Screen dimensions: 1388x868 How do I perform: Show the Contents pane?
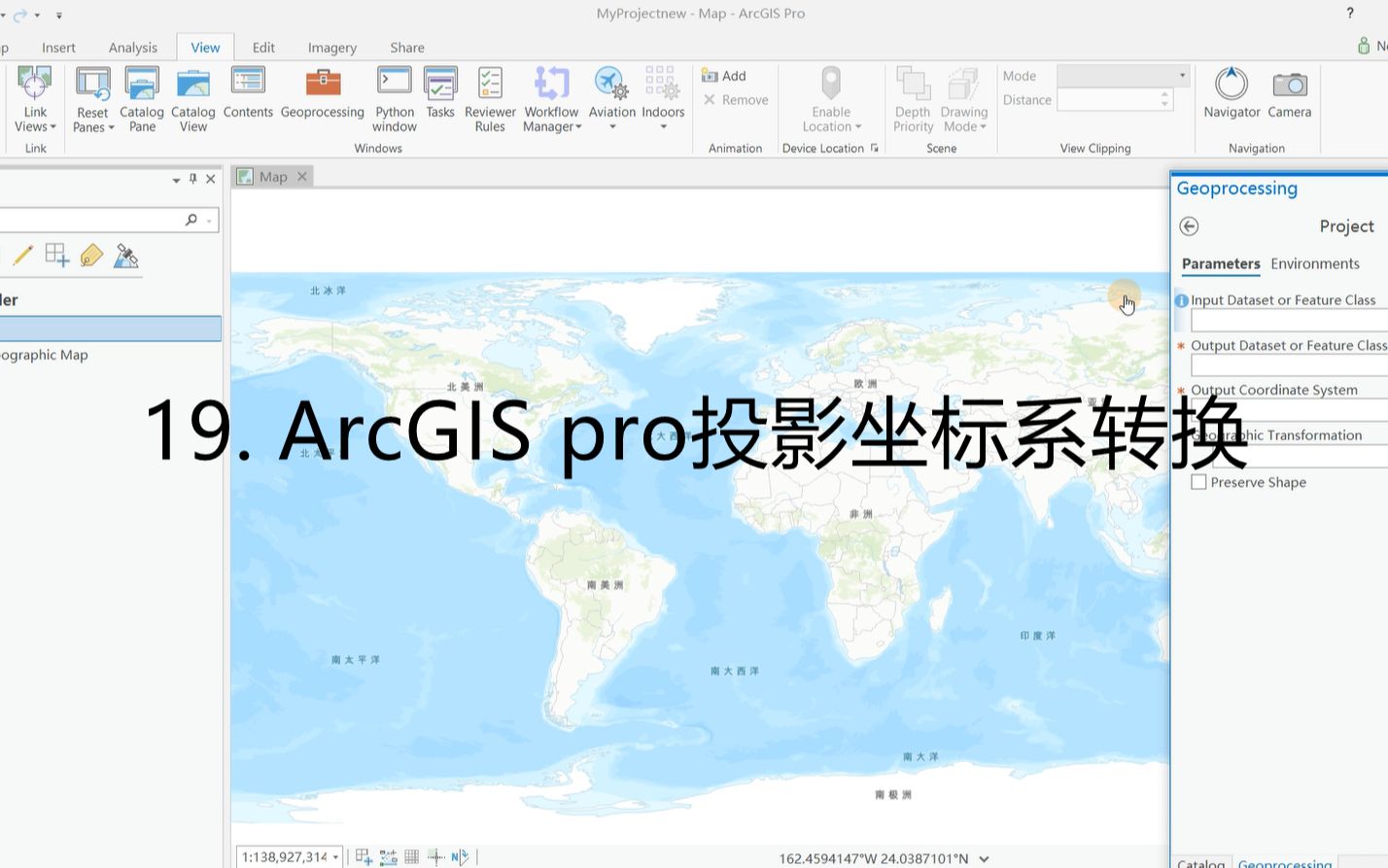coord(248,93)
